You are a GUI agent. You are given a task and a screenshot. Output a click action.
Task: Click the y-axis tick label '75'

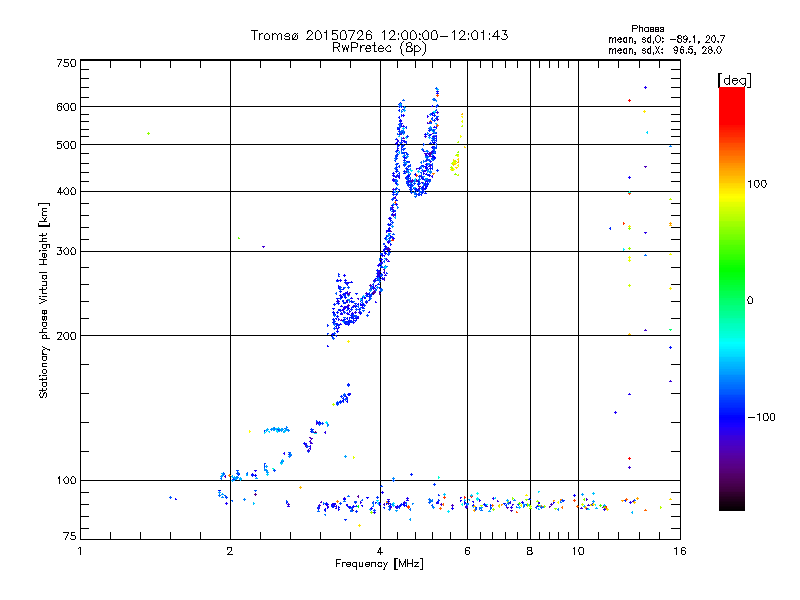pos(70,536)
